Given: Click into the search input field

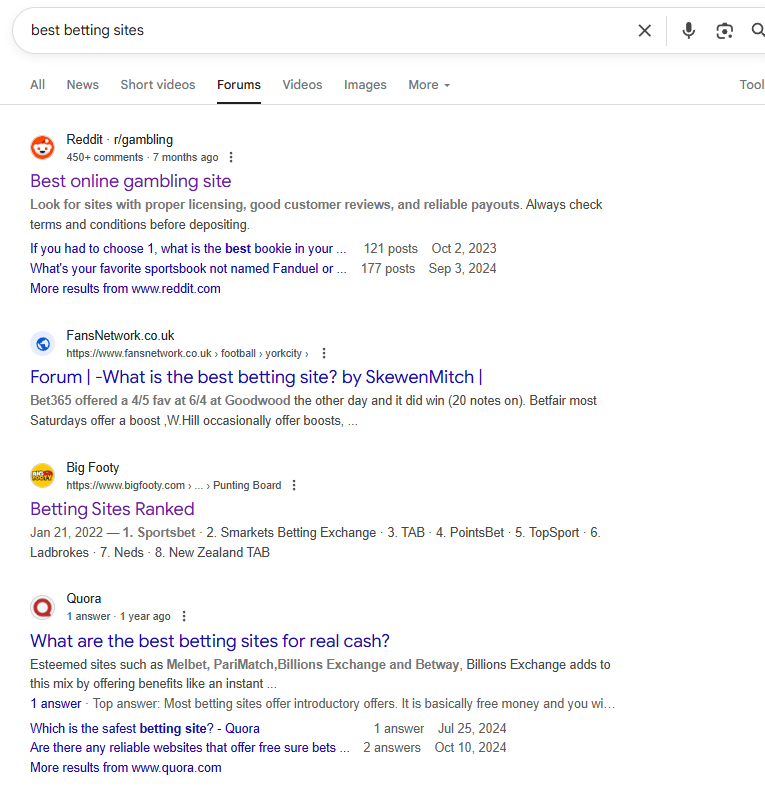Looking at the screenshot, I should click(320, 31).
